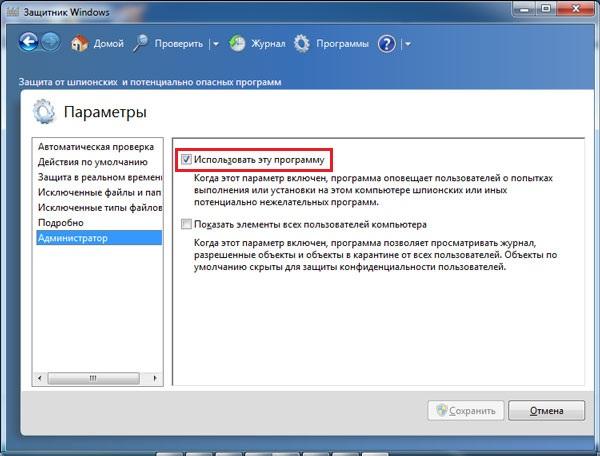The height and width of the screenshot is (456, 600).
Task: Click the shield icon on Сохранить
Action: click(x=442, y=410)
